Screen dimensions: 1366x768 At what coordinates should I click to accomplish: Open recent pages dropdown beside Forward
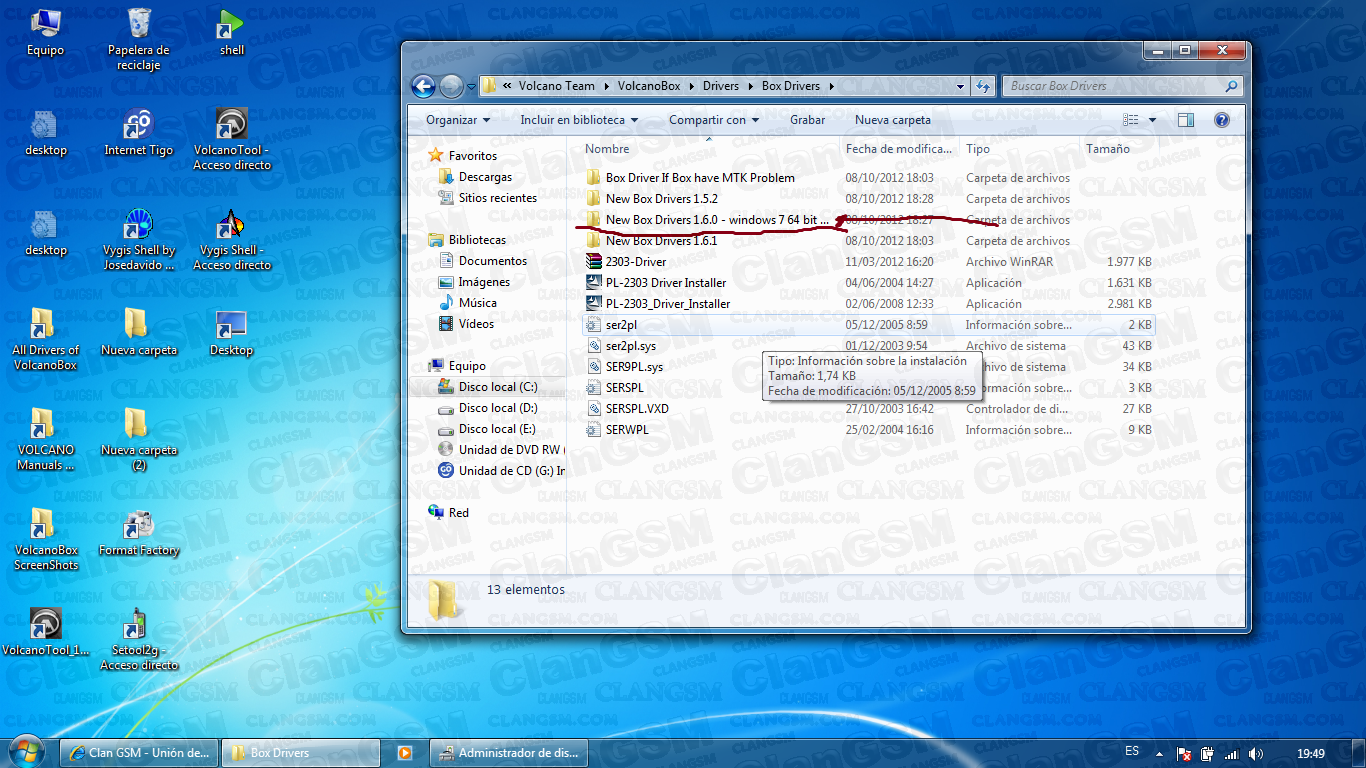470,87
